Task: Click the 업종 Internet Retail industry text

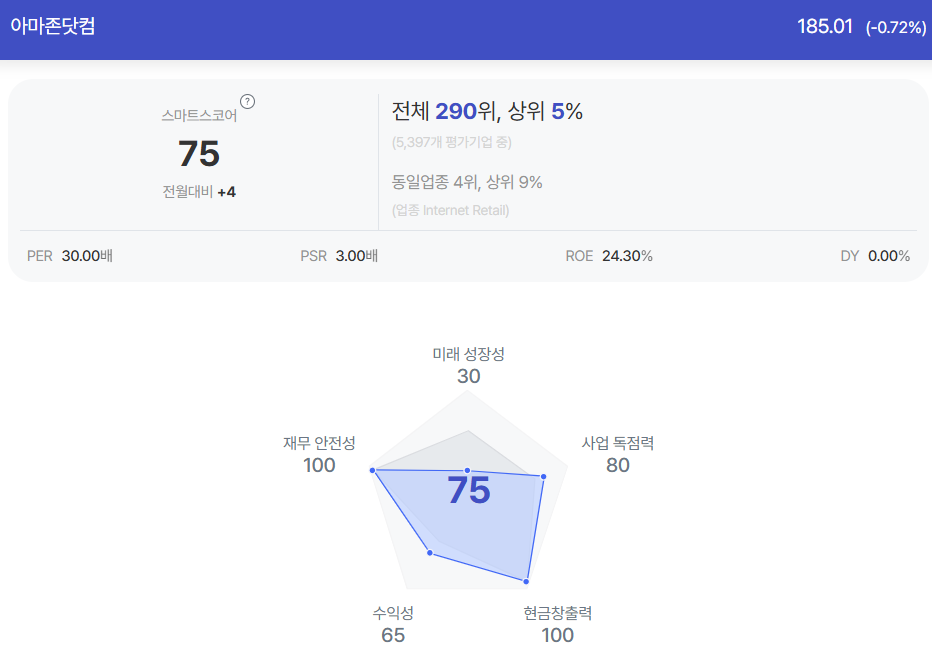Action: [x=451, y=210]
